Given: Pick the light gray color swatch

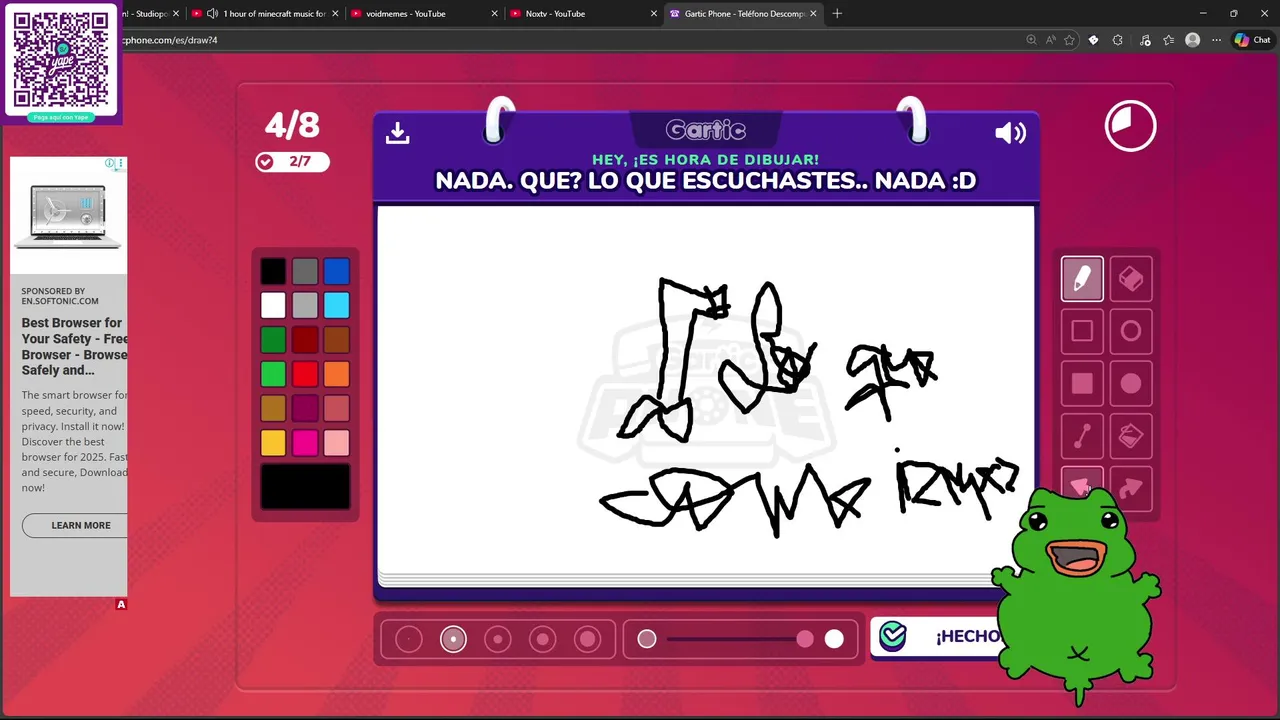Looking at the screenshot, I should tap(305, 305).
